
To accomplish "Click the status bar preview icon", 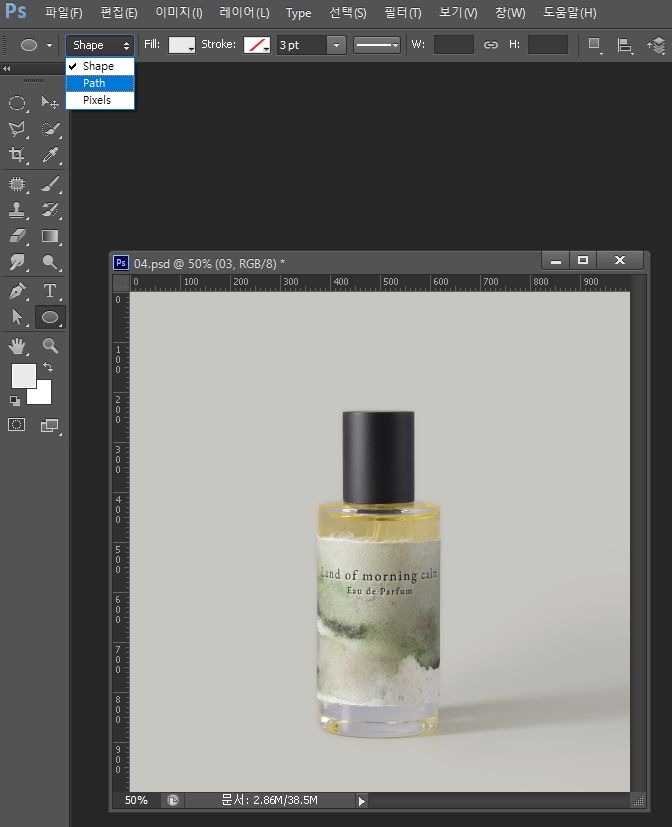I will click(172, 800).
